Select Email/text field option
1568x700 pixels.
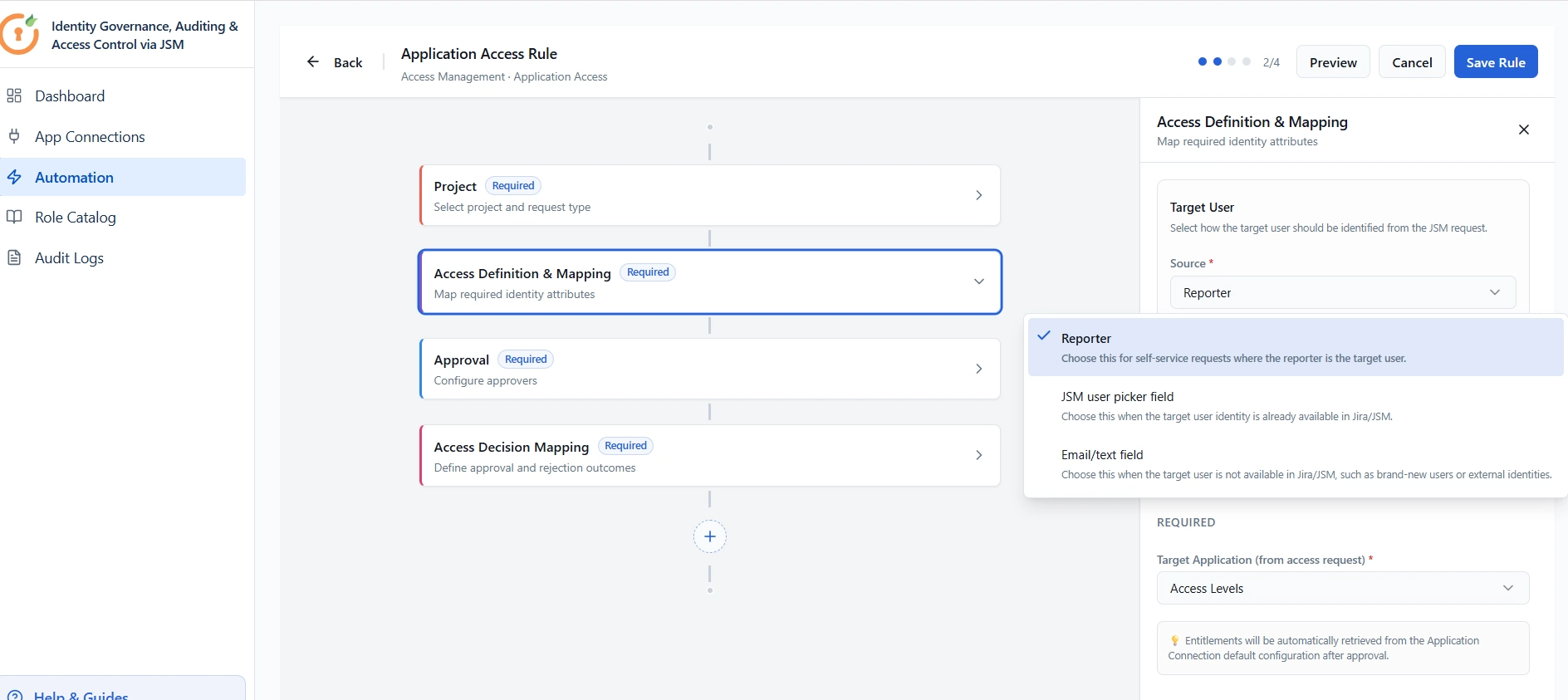[1296, 463]
